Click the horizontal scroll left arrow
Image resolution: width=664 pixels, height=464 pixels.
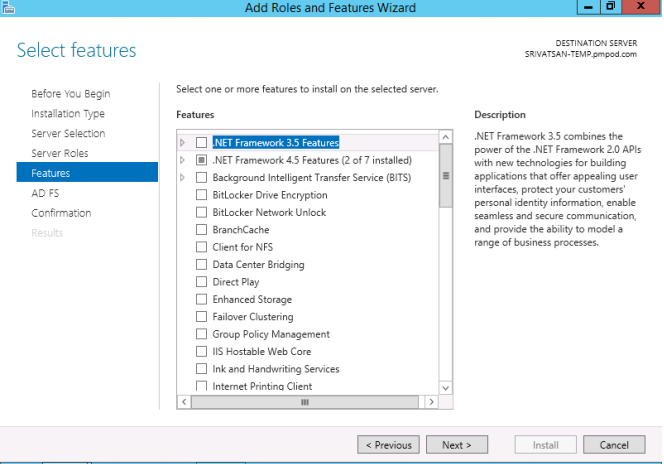coord(184,402)
